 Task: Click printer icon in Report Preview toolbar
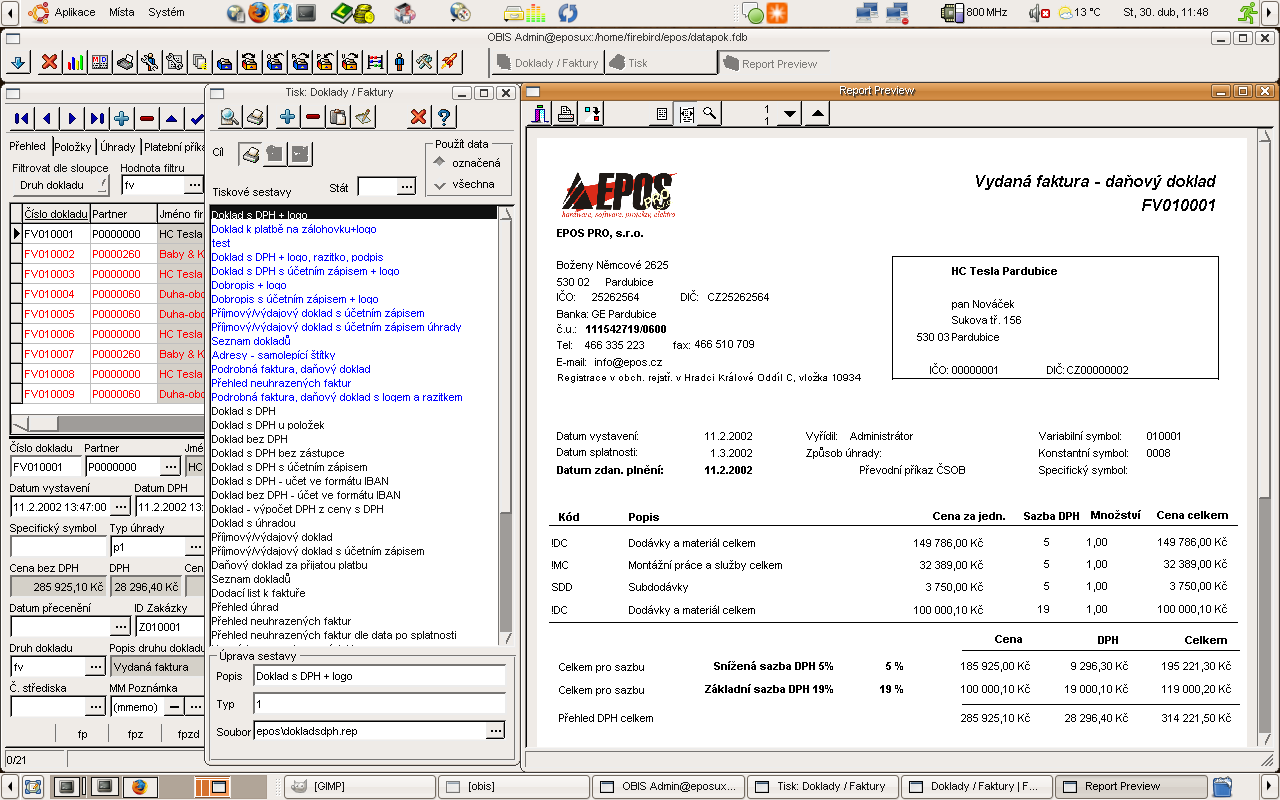click(566, 114)
